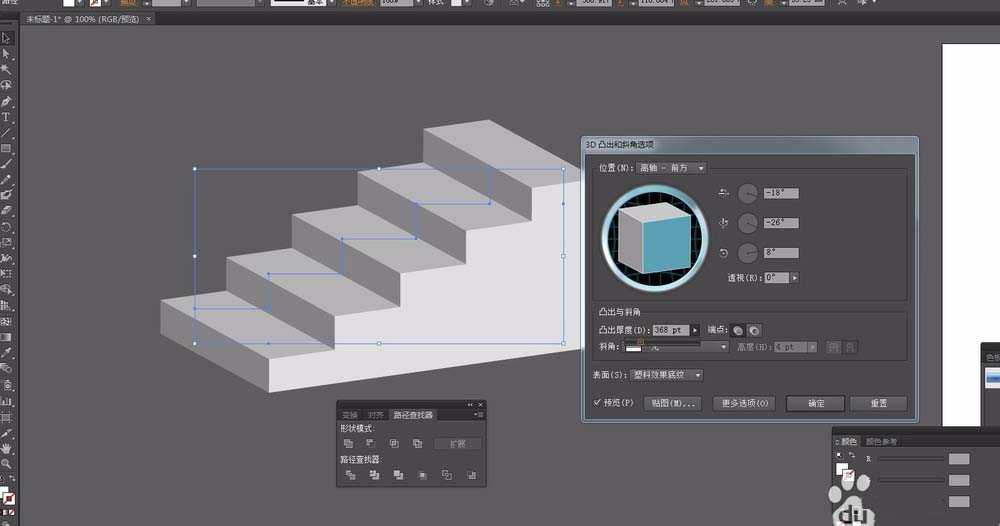The height and width of the screenshot is (526, 1000).
Task: Click first shape mode icon in Pathfinder
Action: click(x=348, y=443)
